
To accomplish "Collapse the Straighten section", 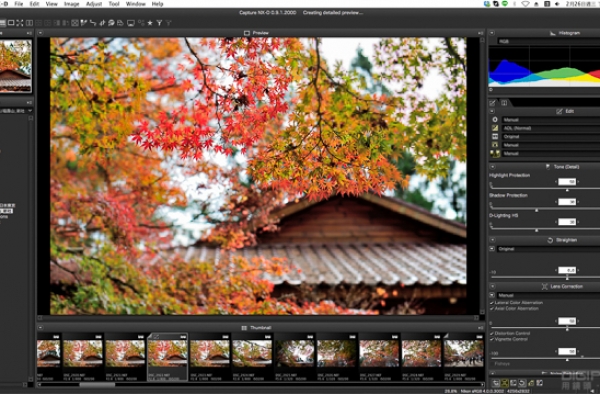I will tap(492, 240).
